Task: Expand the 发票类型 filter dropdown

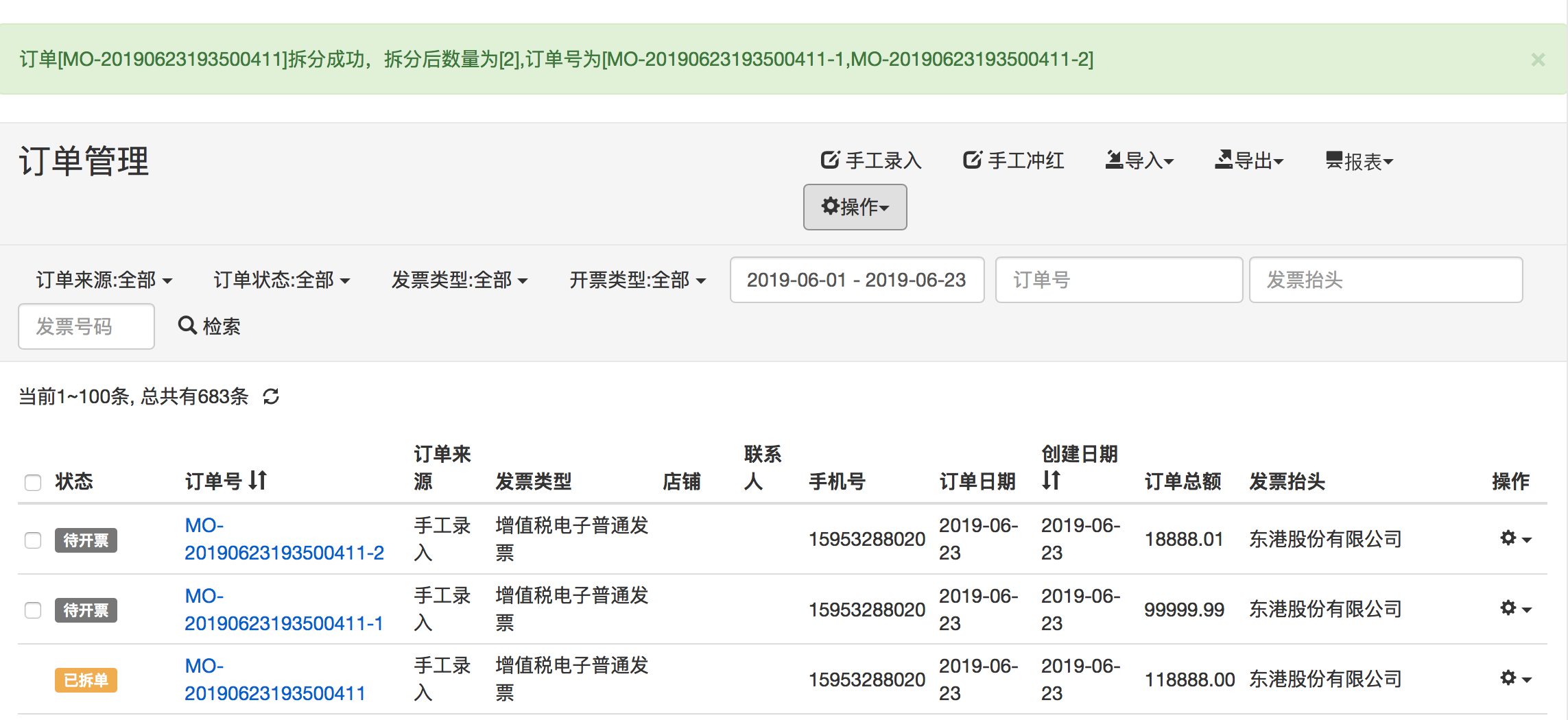Action: (459, 280)
